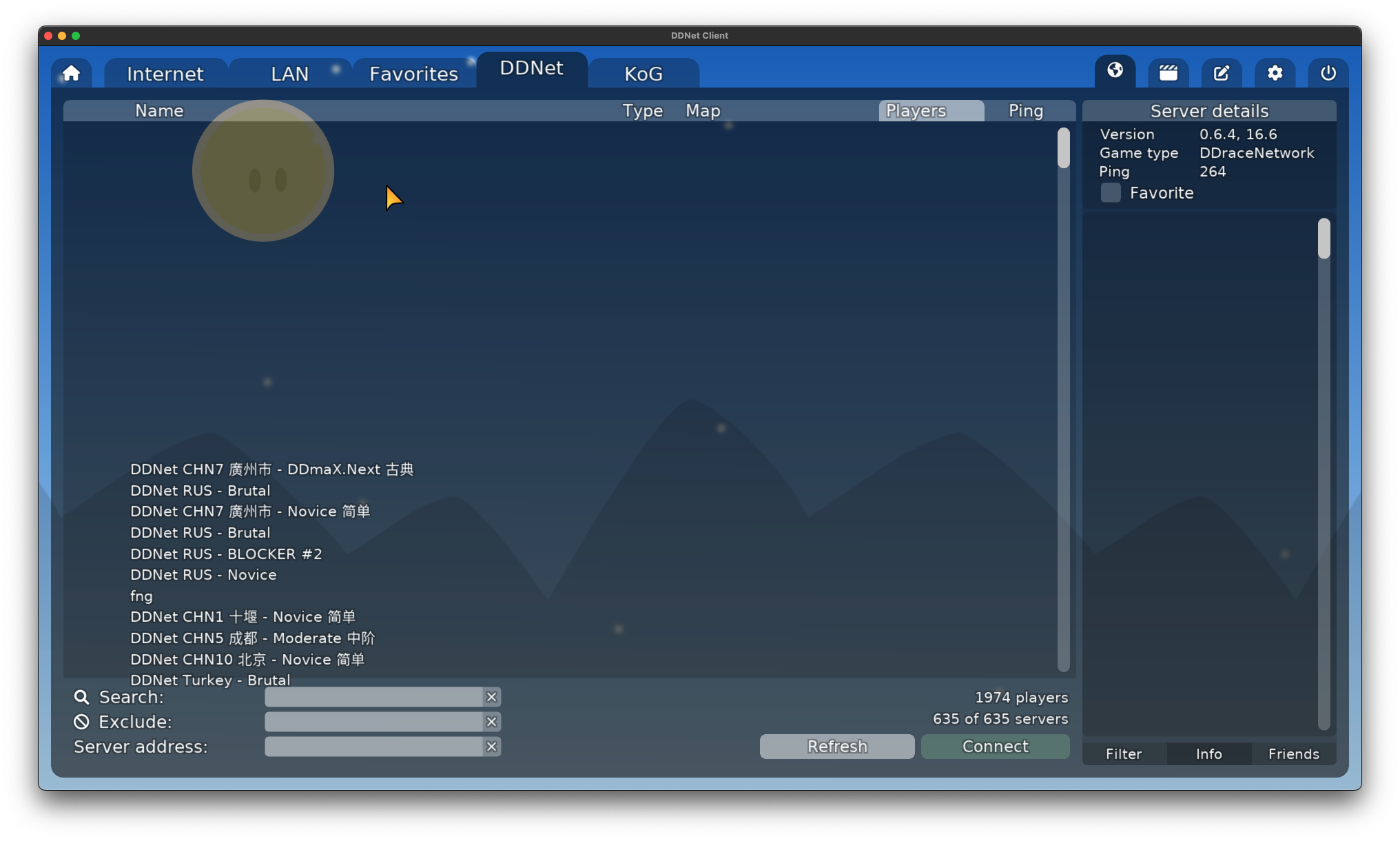The image size is (1400, 841).
Task: Open the Demos clapperboard icon
Action: [x=1168, y=72]
